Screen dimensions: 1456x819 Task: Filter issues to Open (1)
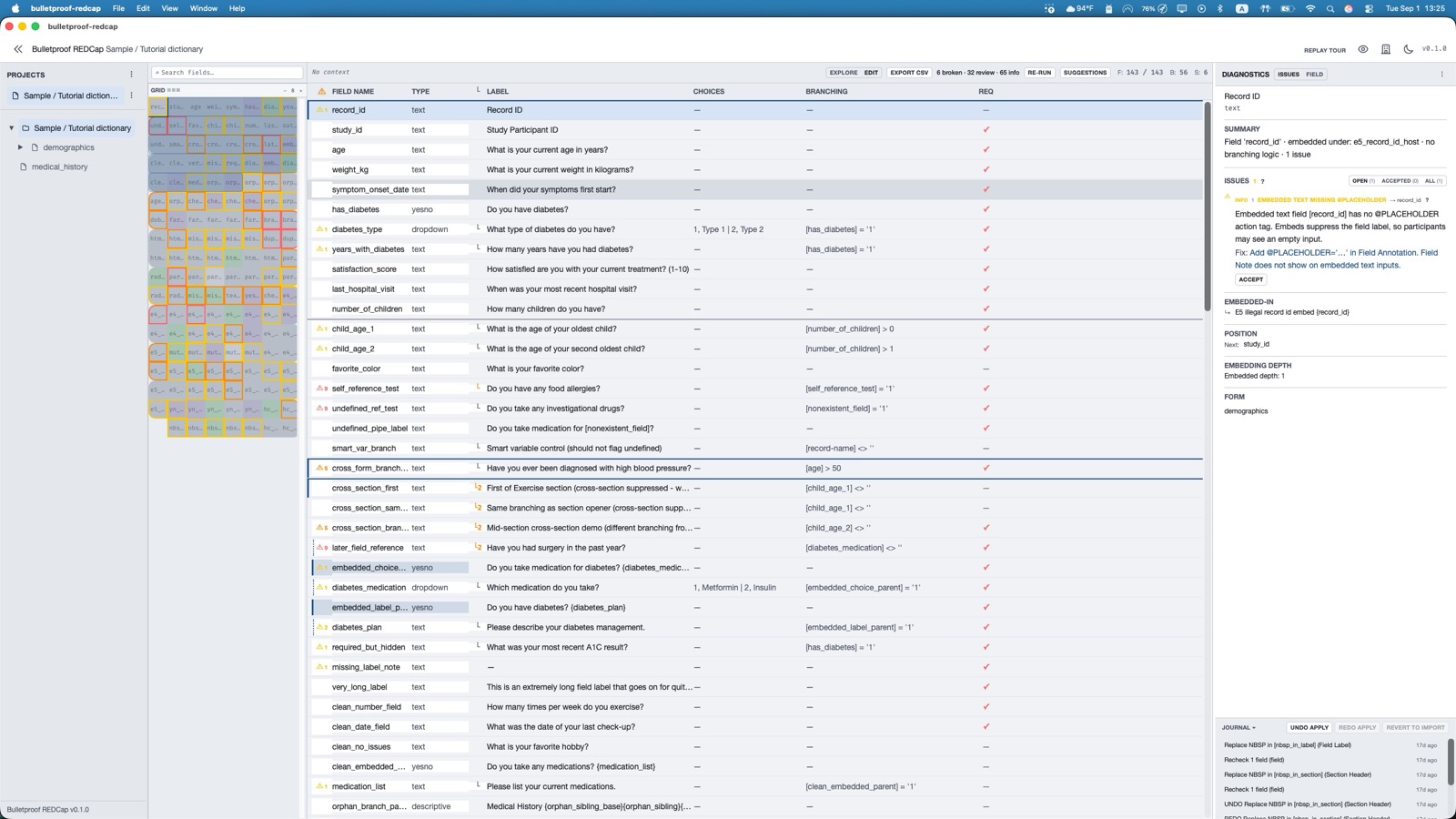pos(1362,181)
